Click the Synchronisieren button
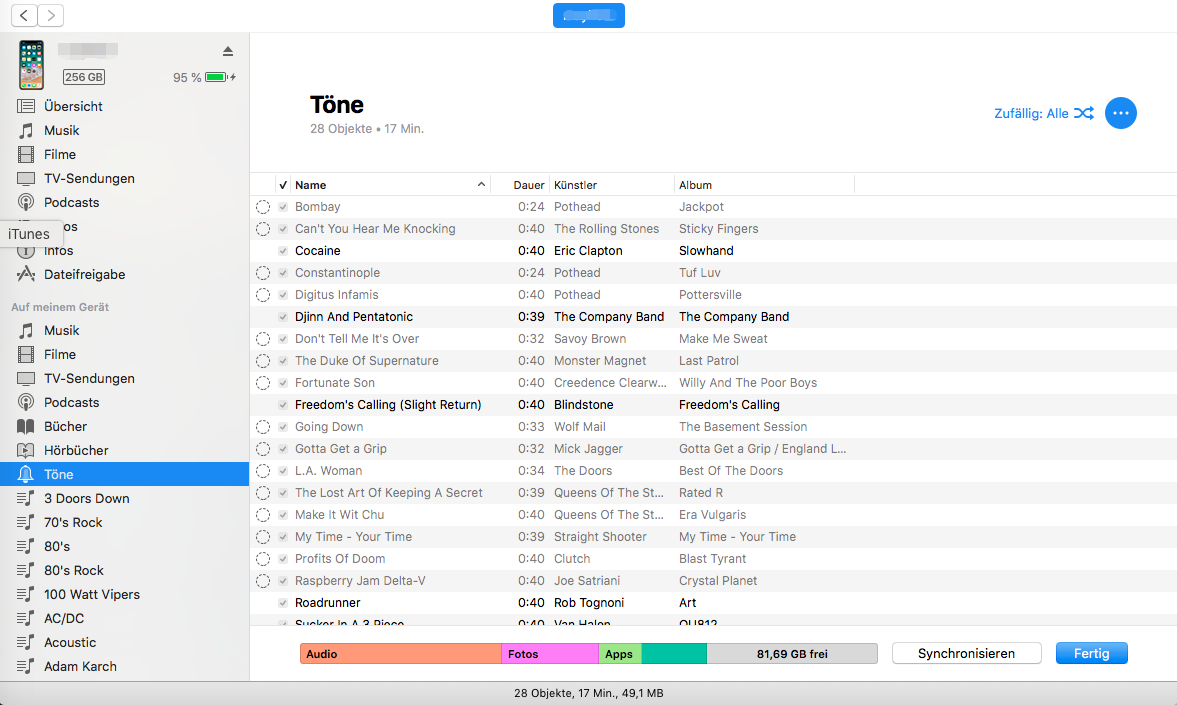 pos(966,653)
